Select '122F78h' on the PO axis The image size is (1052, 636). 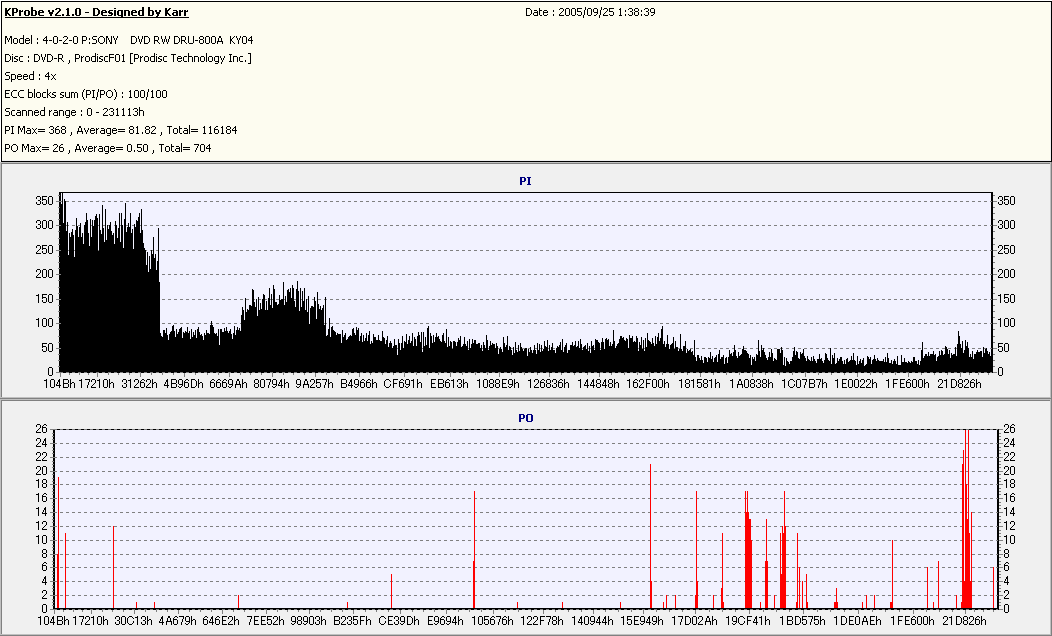point(541,621)
